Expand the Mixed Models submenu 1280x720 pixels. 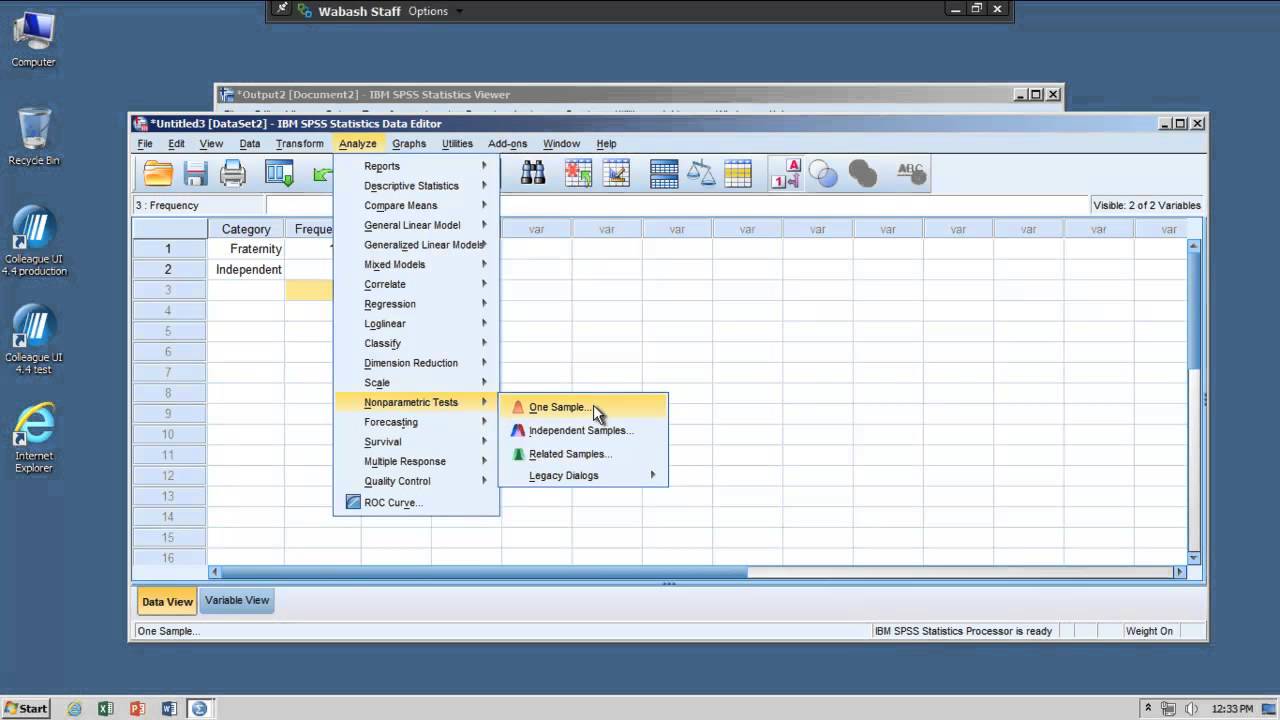(415, 264)
